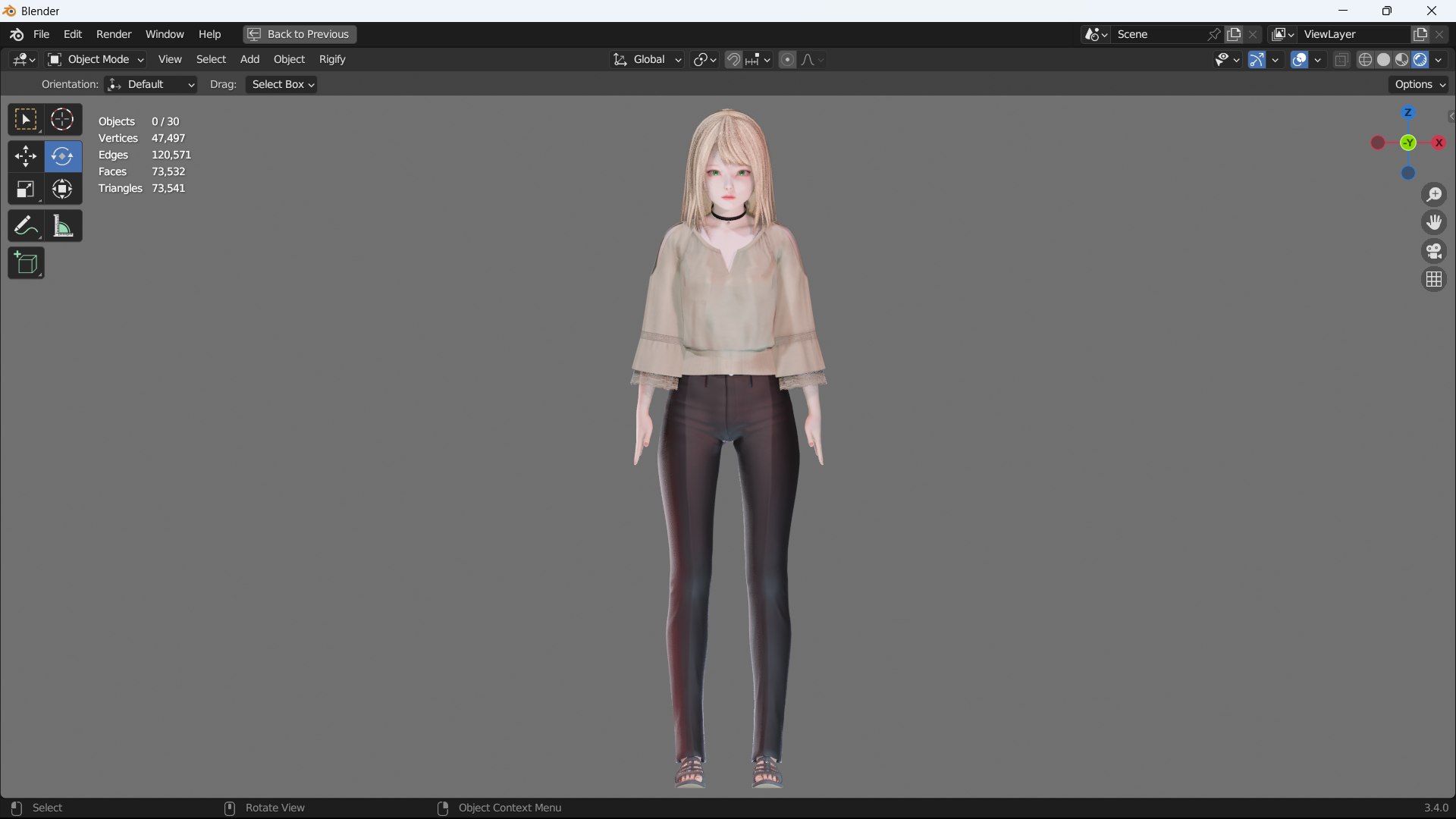Open the shading options dropdown arrow
Image resolution: width=1456 pixels, height=819 pixels.
pyautogui.click(x=1439, y=59)
